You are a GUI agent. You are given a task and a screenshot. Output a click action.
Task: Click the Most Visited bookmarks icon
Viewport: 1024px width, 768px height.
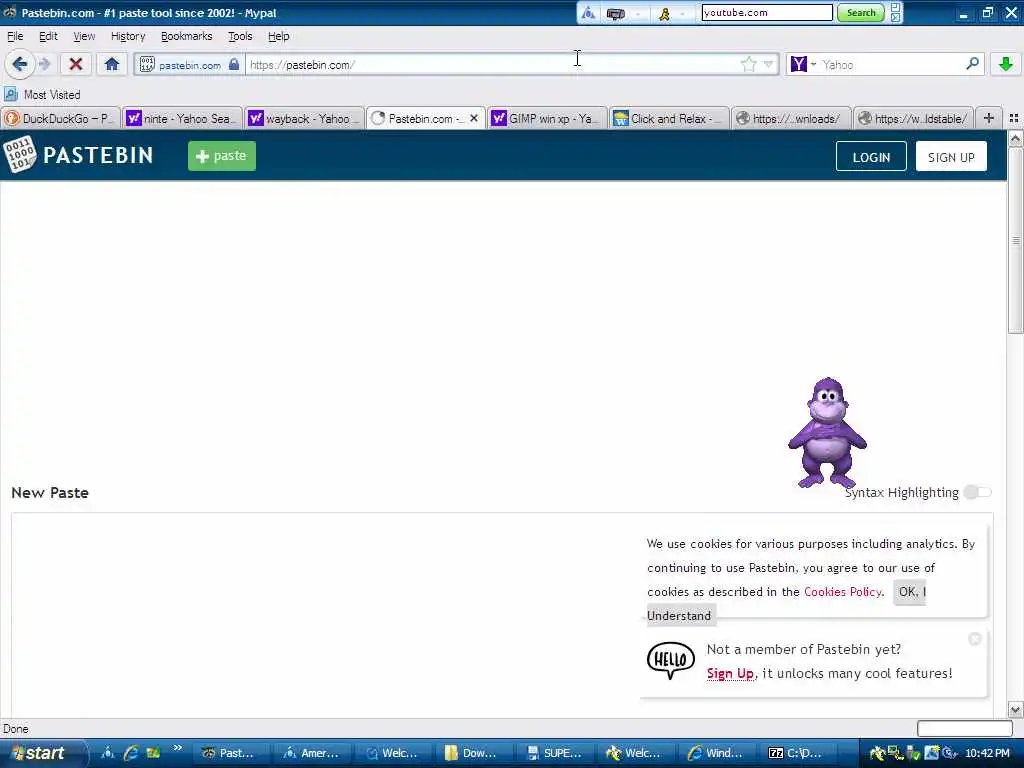[x=10, y=95]
